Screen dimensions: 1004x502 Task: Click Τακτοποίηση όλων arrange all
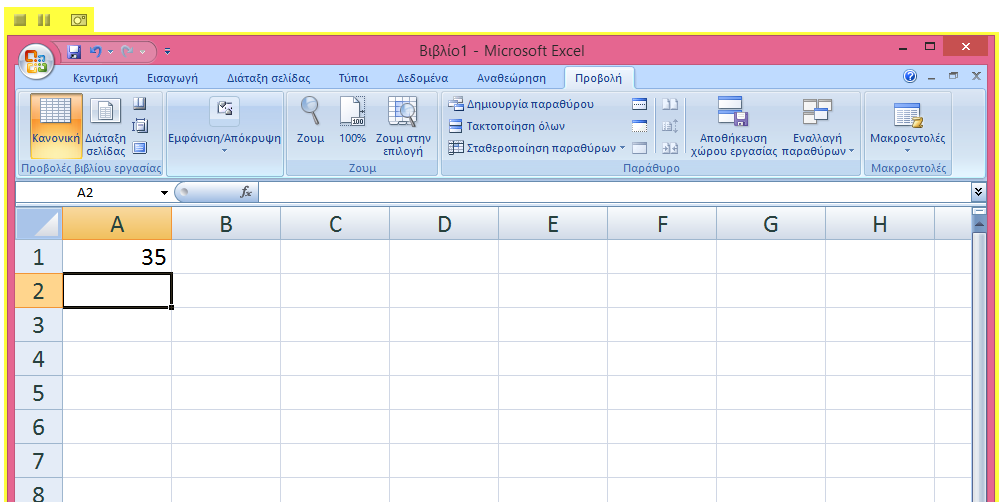pyautogui.click(x=507, y=126)
